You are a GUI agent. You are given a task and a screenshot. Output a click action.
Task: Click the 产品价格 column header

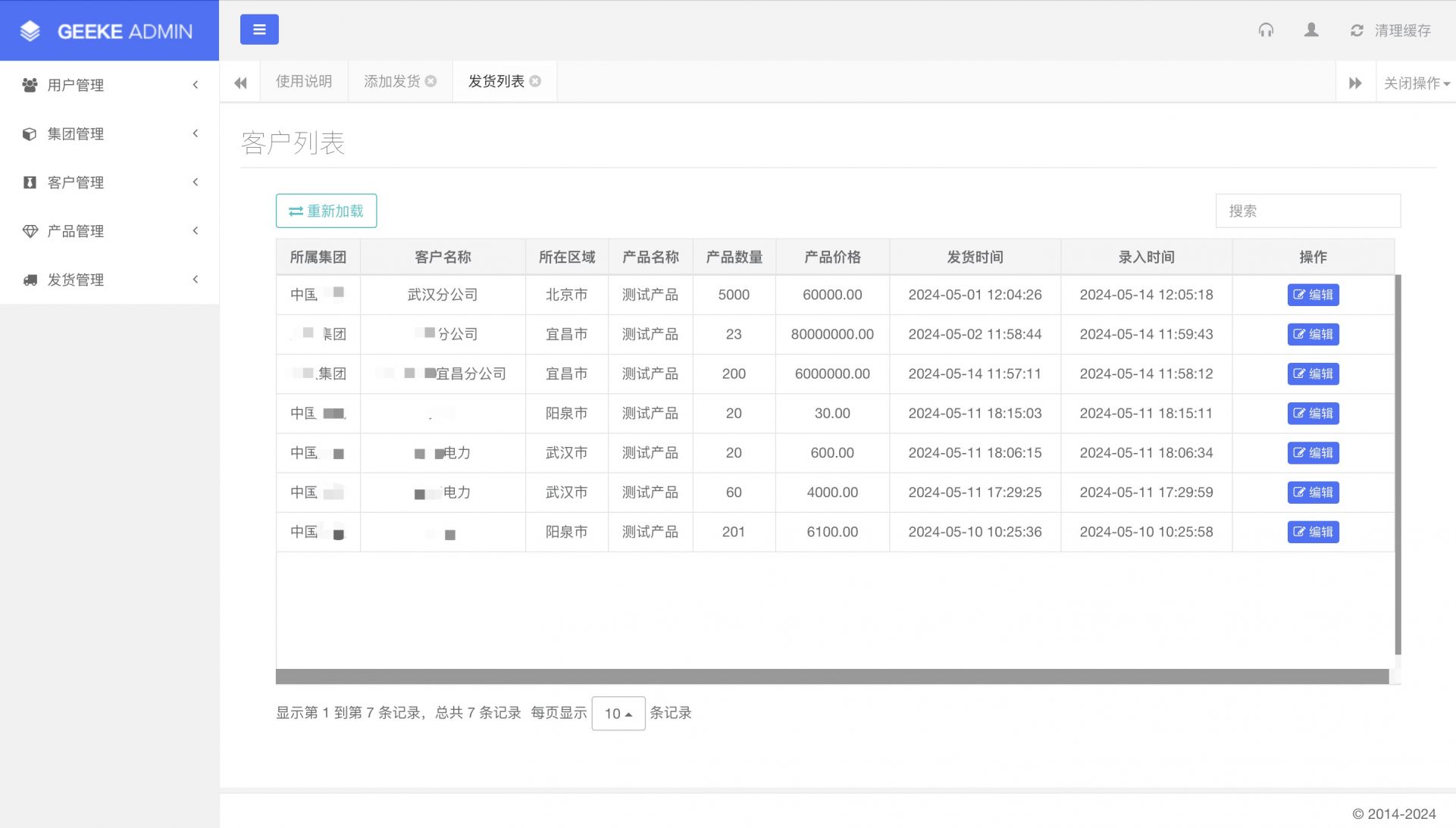[831, 257]
